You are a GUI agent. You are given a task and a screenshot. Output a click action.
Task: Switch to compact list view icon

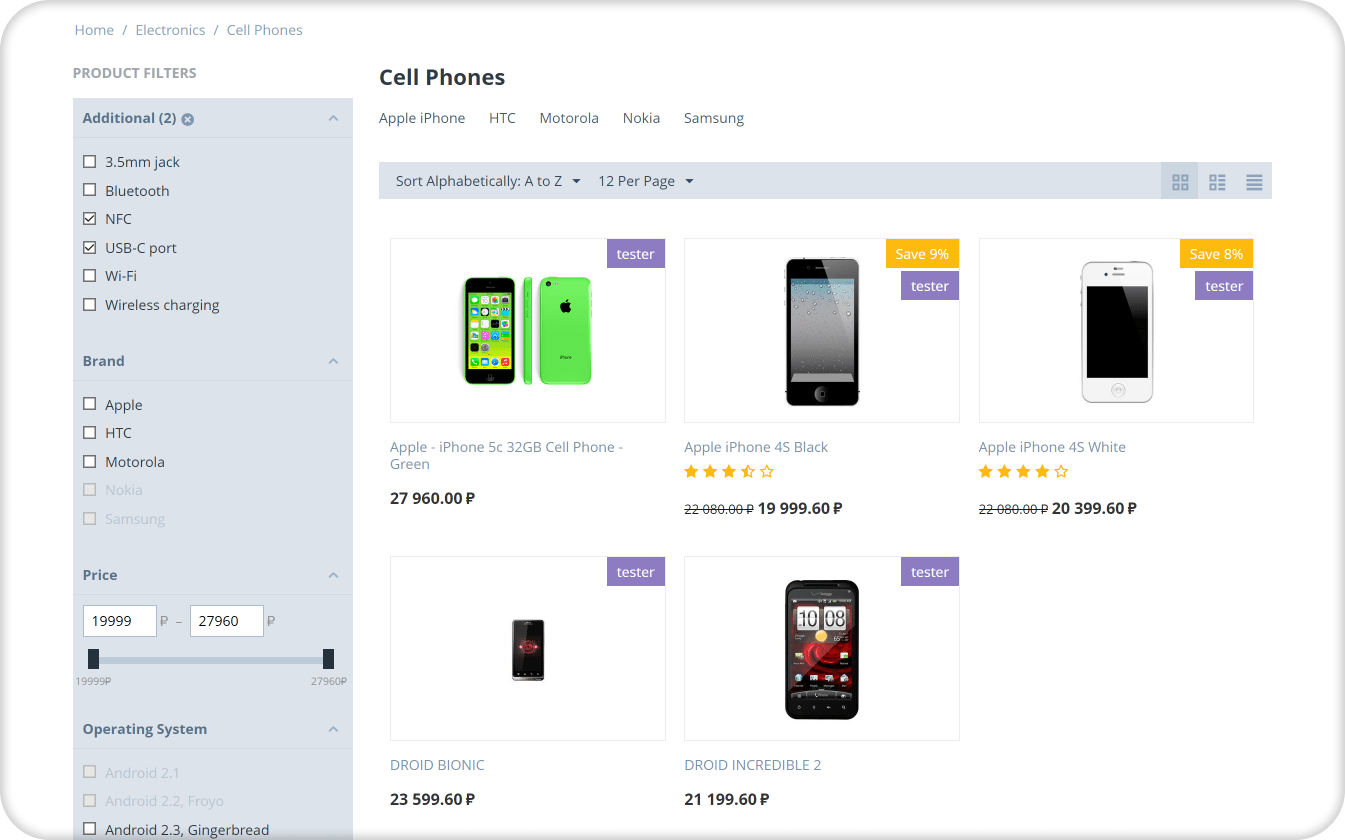(x=1217, y=182)
